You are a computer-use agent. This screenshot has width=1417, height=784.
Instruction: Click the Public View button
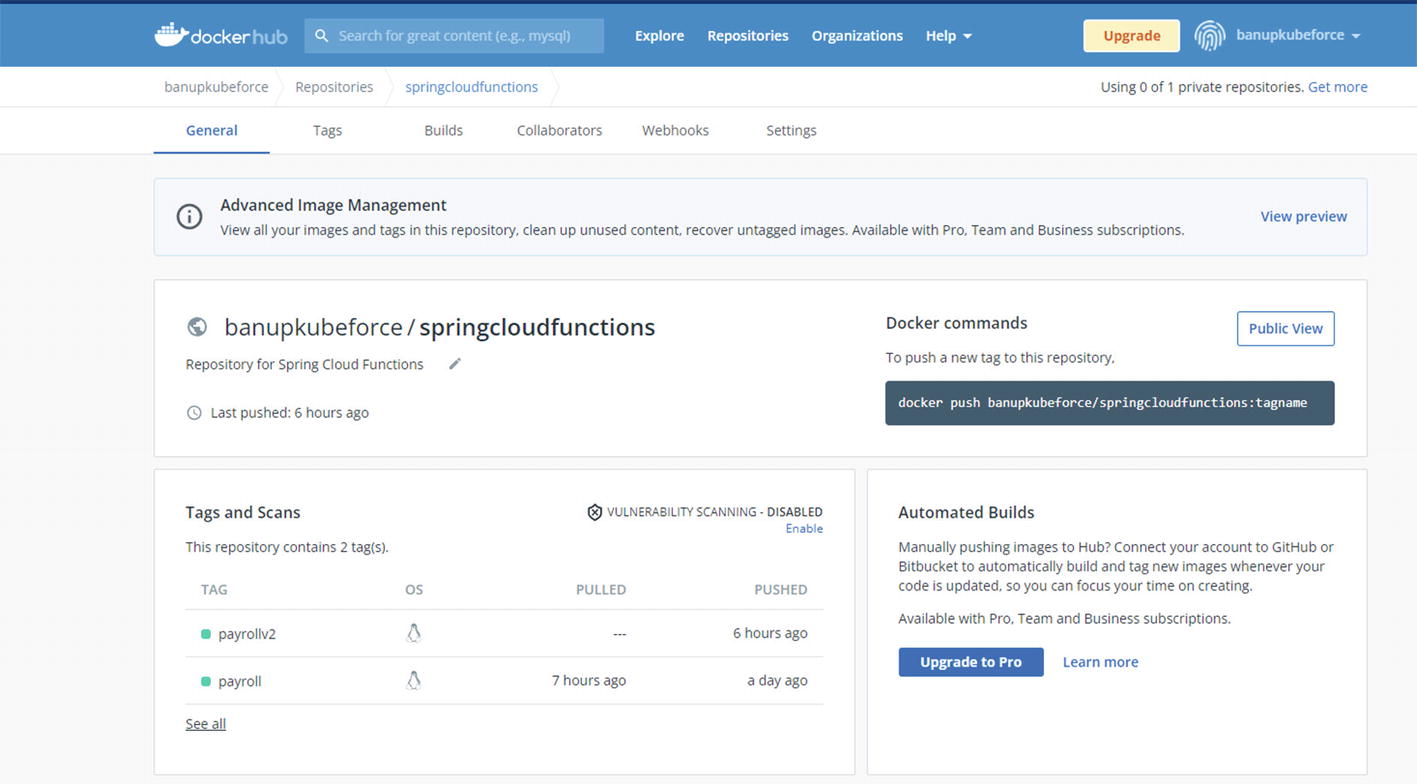1285,328
